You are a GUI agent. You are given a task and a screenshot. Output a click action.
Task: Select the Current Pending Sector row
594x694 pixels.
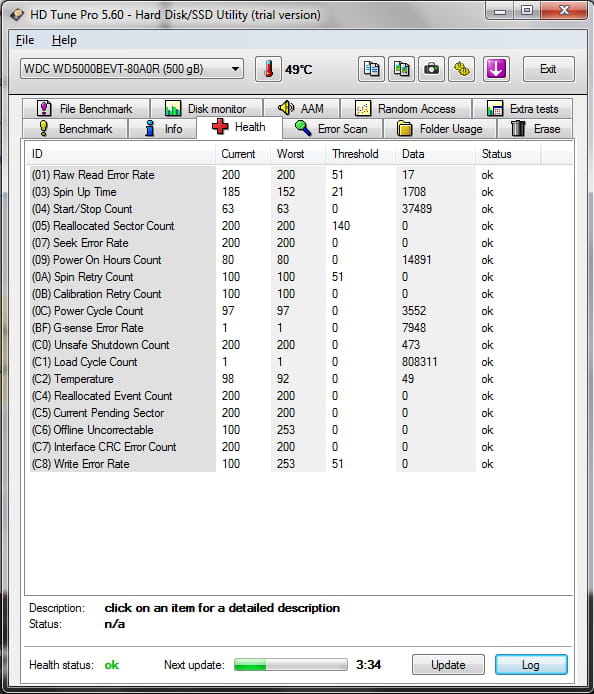tap(286, 413)
